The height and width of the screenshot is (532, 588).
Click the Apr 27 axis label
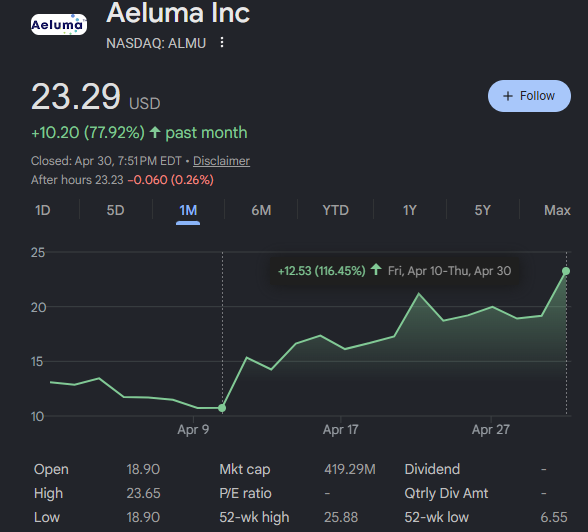click(490, 429)
